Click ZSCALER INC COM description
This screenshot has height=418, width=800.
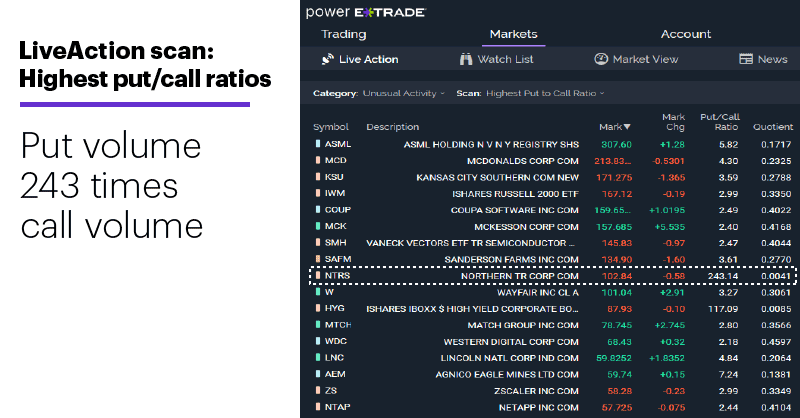click(x=536, y=391)
